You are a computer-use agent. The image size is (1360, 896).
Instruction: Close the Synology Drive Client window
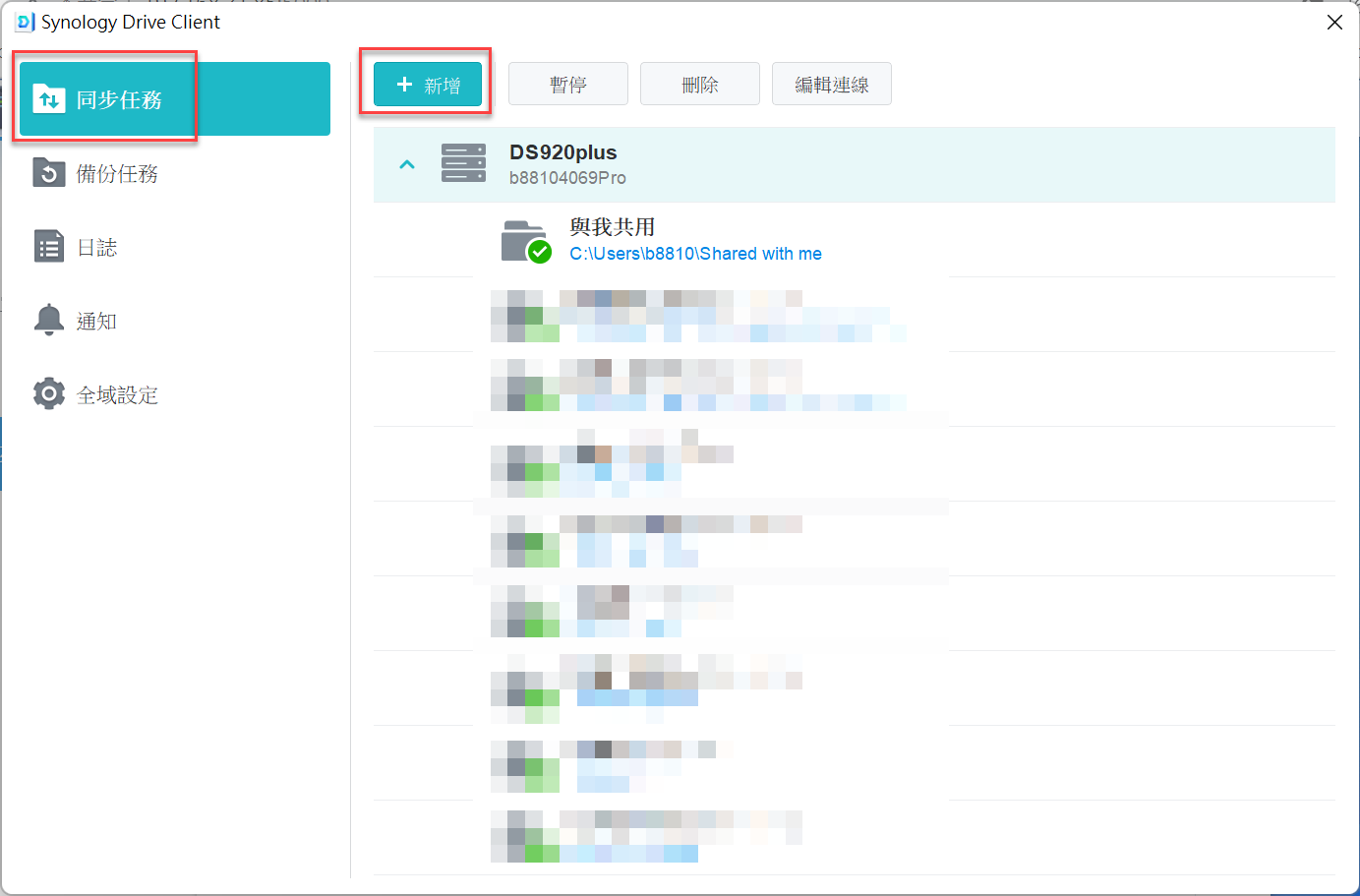pos(1334,22)
